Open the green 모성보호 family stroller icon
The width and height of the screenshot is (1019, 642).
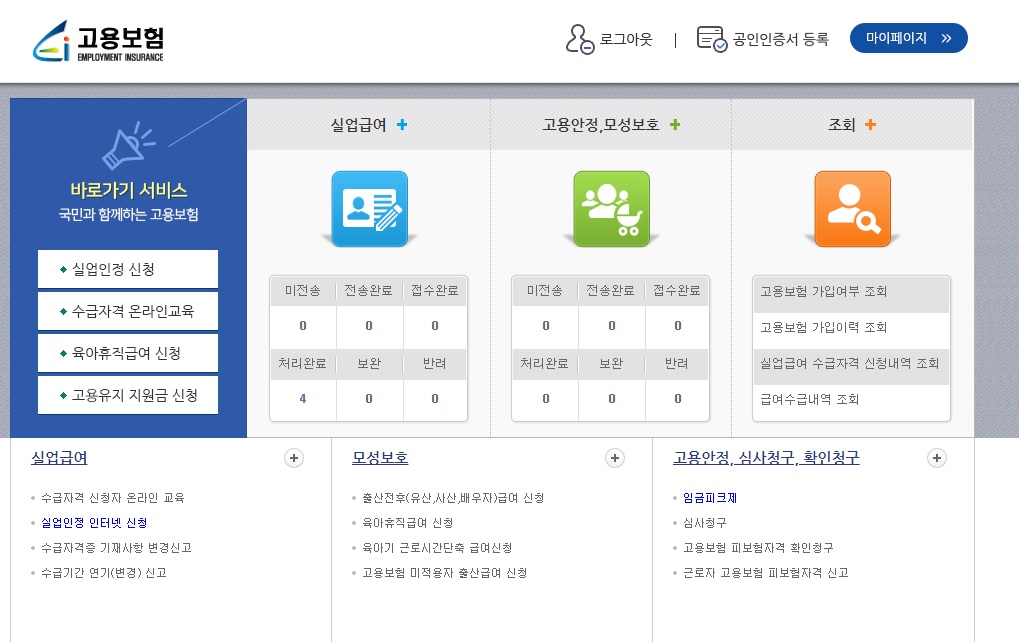(612, 209)
